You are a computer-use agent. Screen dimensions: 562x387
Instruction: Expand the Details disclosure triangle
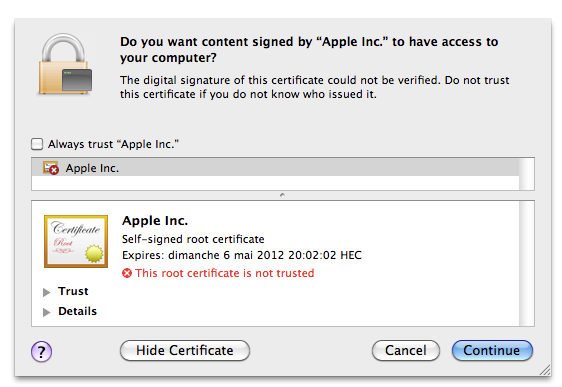[47, 312]
